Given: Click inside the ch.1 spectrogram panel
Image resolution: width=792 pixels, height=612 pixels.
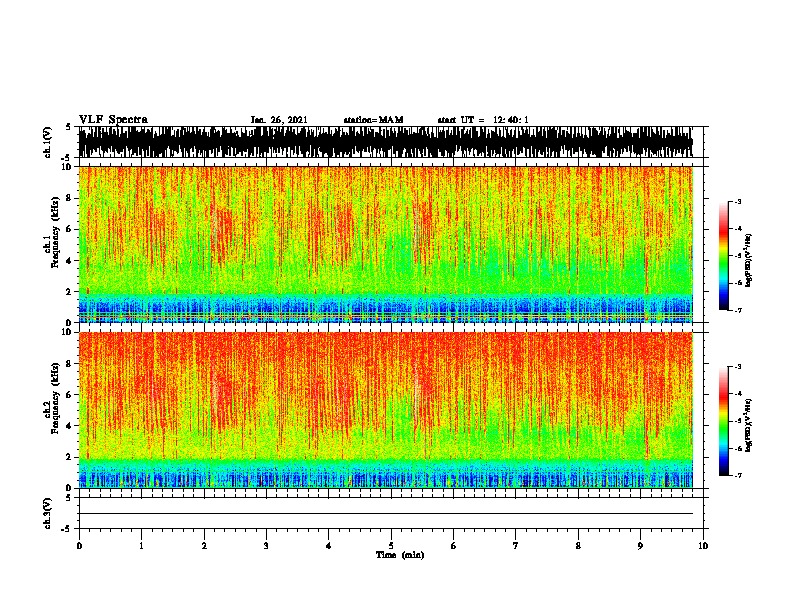Looking at the screenshot, I should pyautogui.click(x=385, y=244).
